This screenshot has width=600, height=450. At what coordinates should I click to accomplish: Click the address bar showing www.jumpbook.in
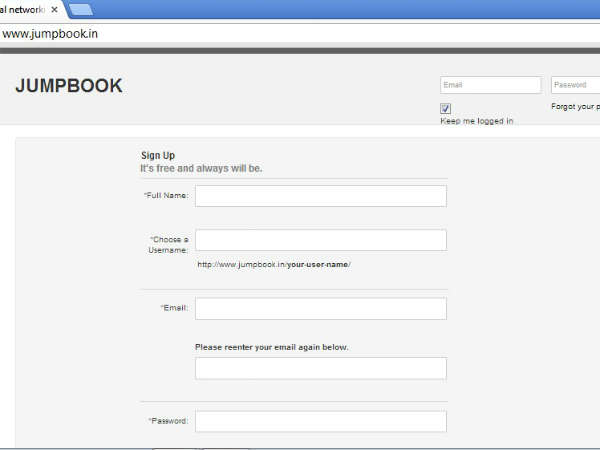tap(300, 34)
